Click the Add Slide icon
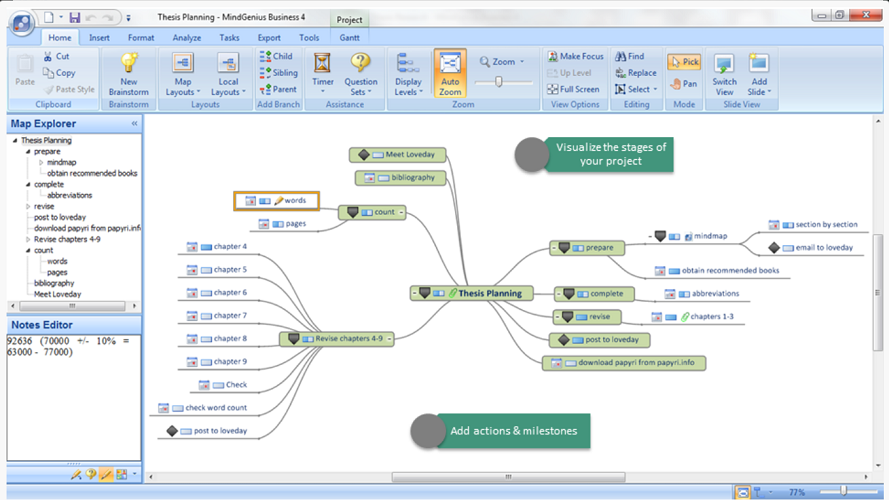This screenshot has width=889, height=500. tap(759, 64)
